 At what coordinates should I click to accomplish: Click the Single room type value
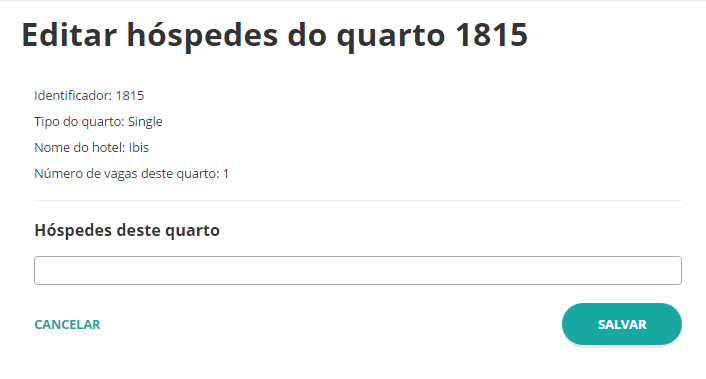pyautogui.click(x=145, y=122)
